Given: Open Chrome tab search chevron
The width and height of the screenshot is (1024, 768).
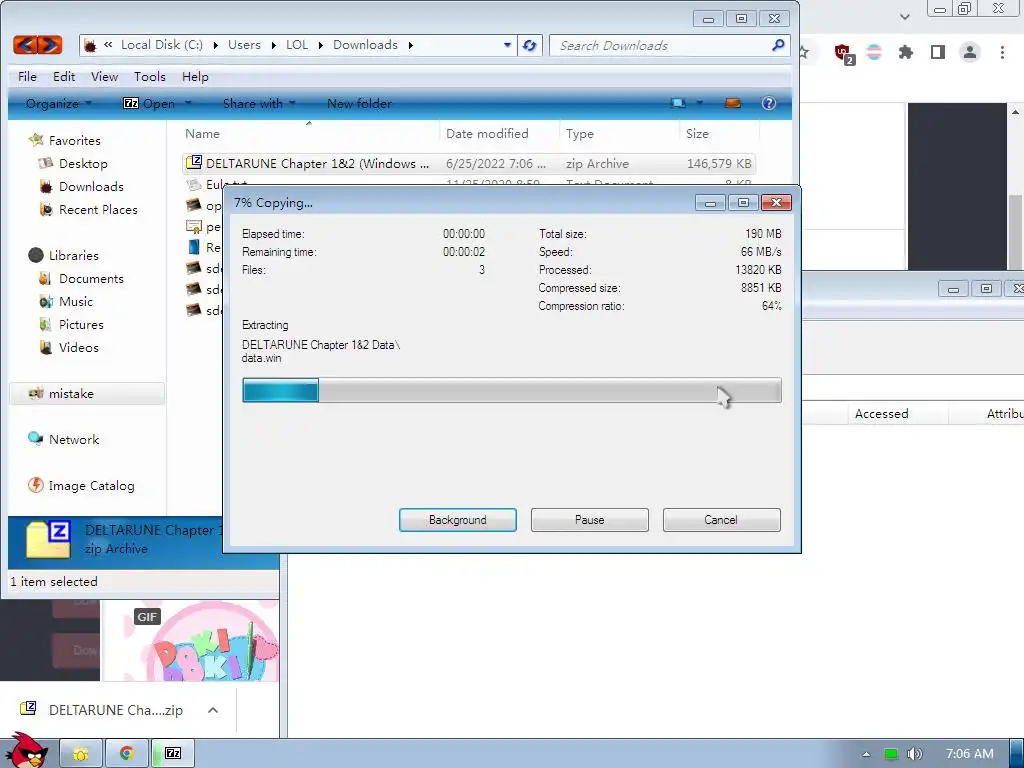Looking at the screenshot, I should click(904, 16).
